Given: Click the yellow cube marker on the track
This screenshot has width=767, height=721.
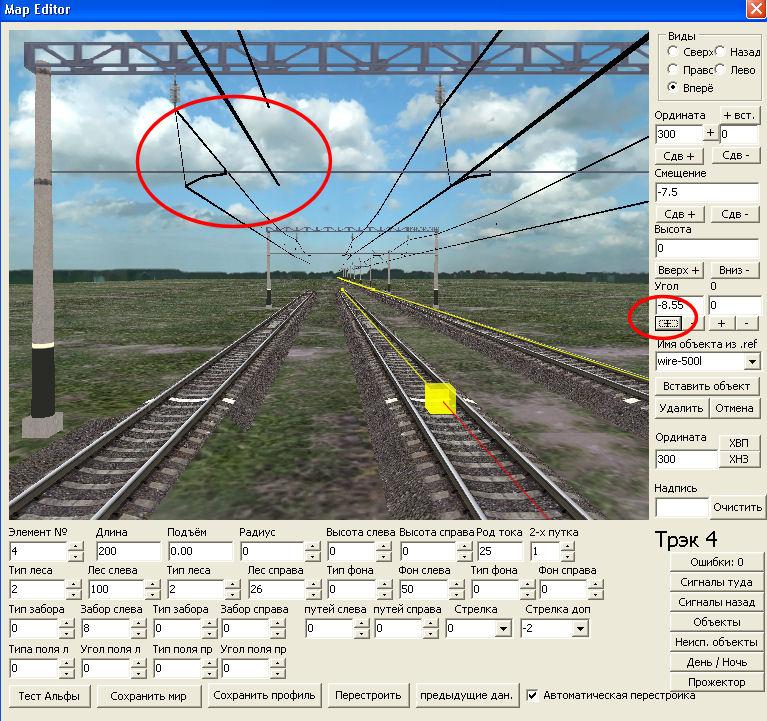Looking at the screenshot, I should coord(439,397).
